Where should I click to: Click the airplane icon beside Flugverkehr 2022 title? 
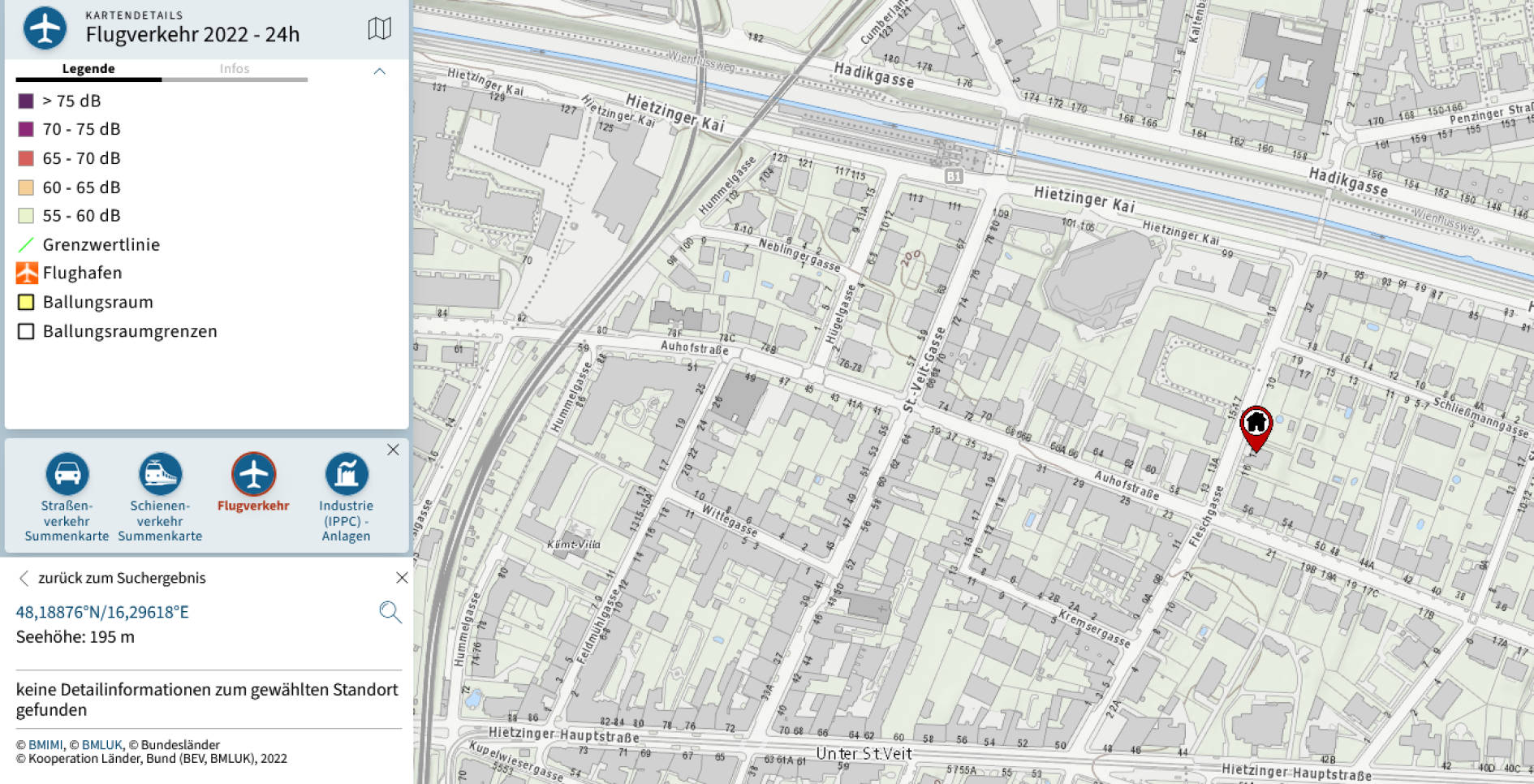click(45, 28)
